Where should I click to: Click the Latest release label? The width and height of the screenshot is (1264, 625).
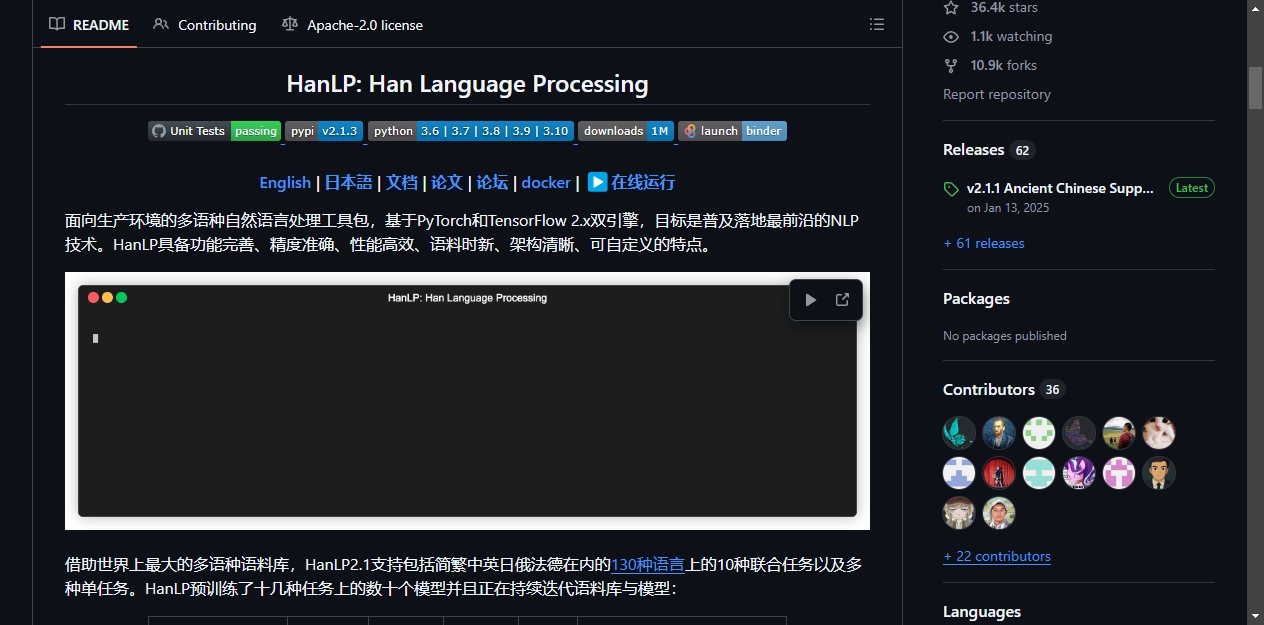click(1191, 188)
